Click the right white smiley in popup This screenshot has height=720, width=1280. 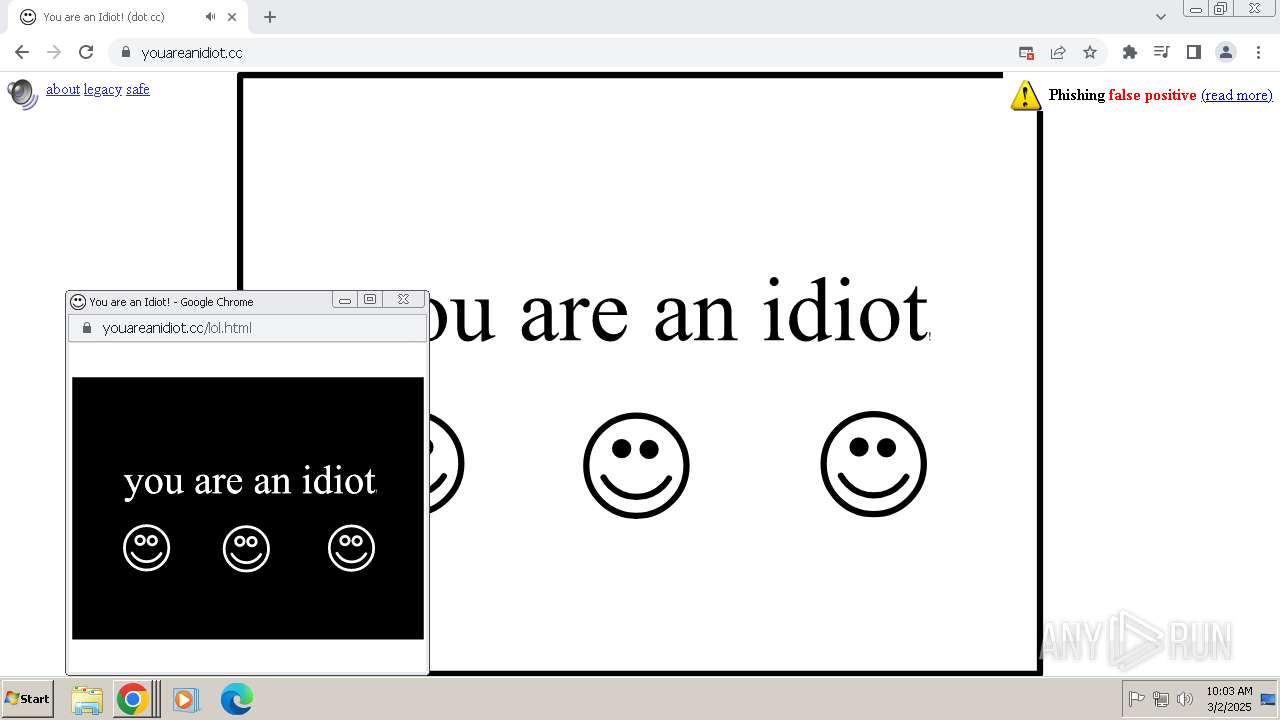pos(351,548)
